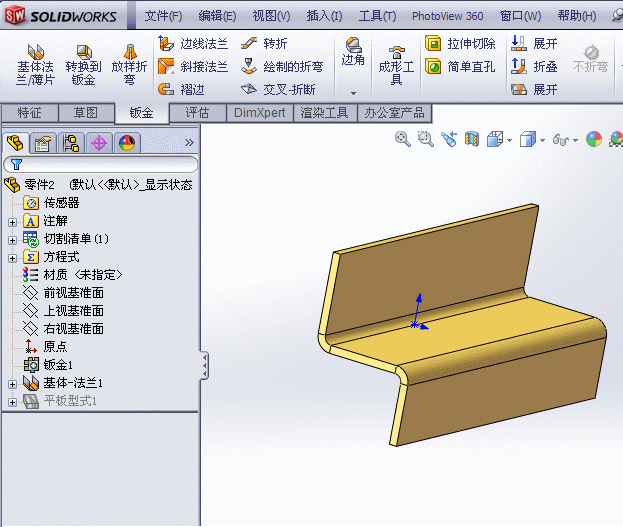The image size is (623, 527).
Task: Click the 展开 flatten tool at bottom
Action: tap(534, 89)
